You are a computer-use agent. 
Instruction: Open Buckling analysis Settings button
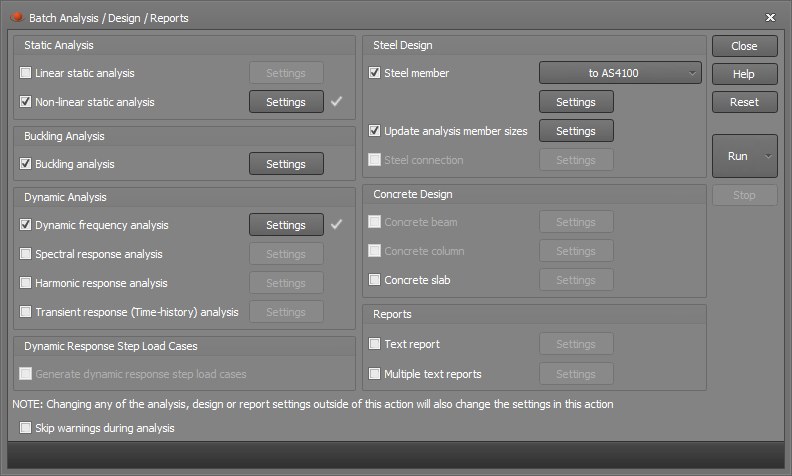tap(286, 164)
